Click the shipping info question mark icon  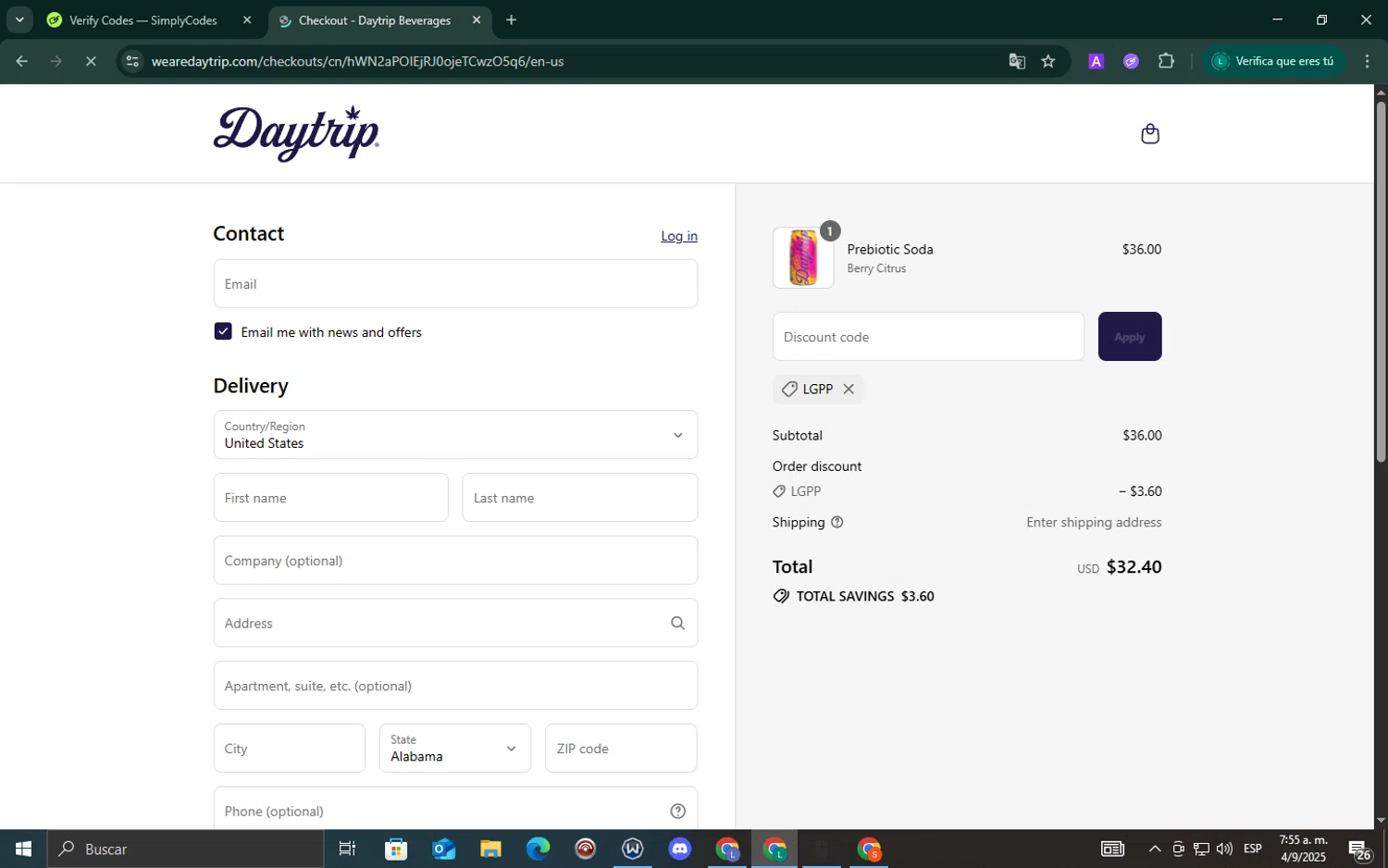pos(837,522)
